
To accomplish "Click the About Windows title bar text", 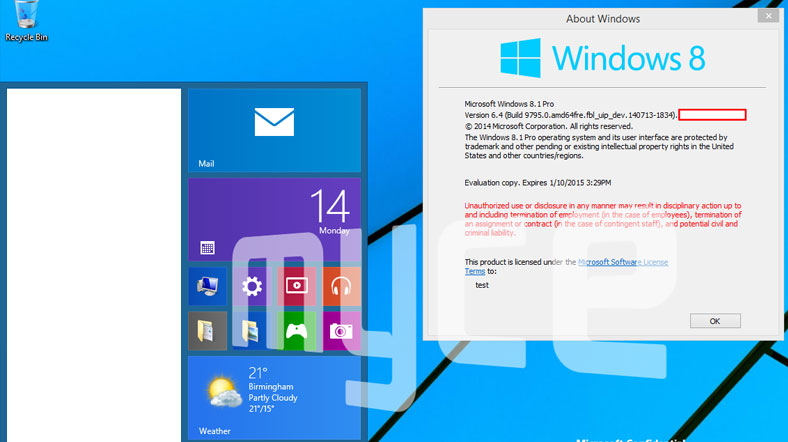I will (603, 19).
